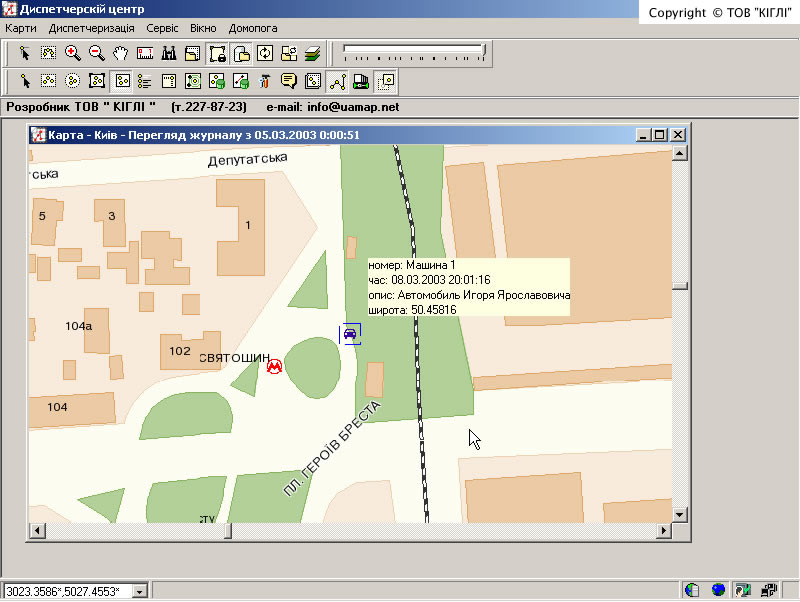Click the objects panel window icon
The width and height of the screenshot is (800, 602).
coord(169,81)
